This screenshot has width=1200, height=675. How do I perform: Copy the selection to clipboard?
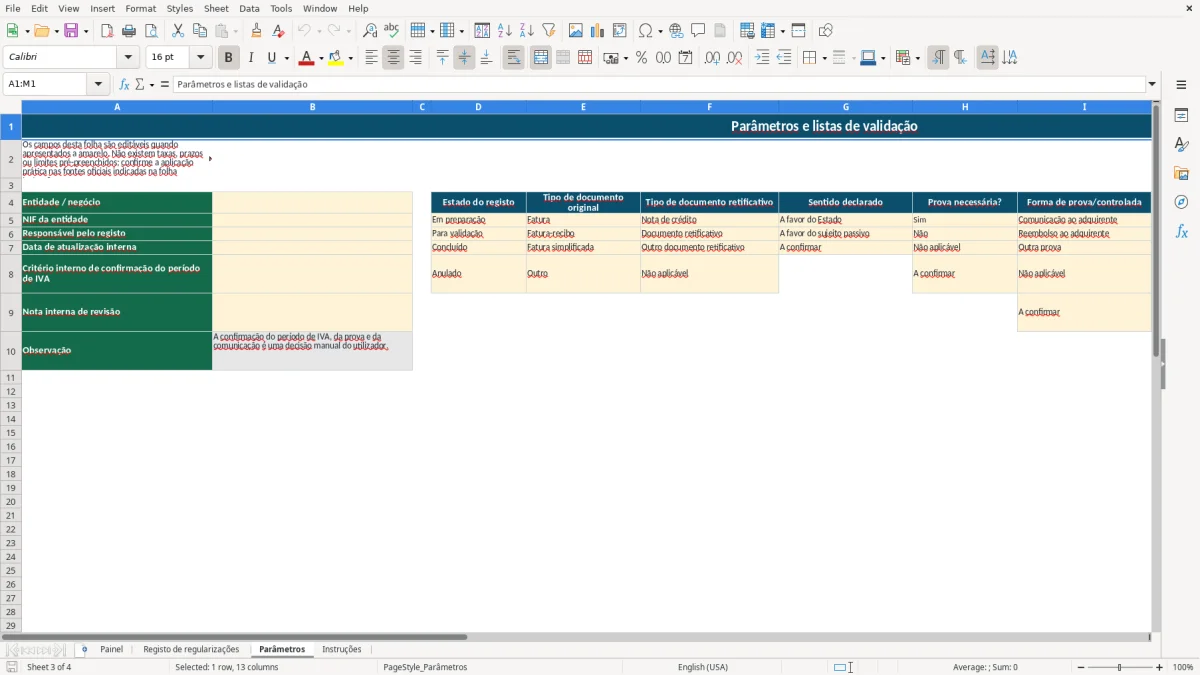click(200, 31)
